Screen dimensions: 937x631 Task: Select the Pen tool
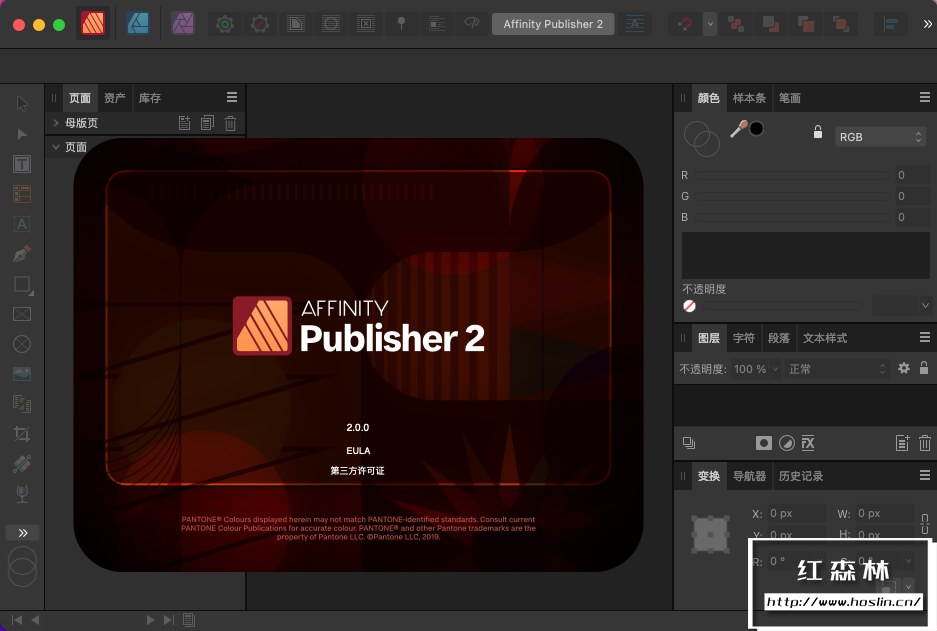point(21,254)
